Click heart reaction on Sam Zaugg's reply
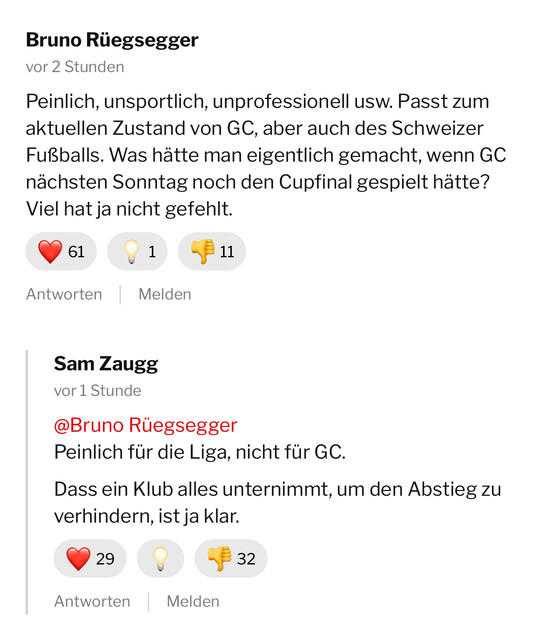Screen dimensions: 543x640 (90, 558)
